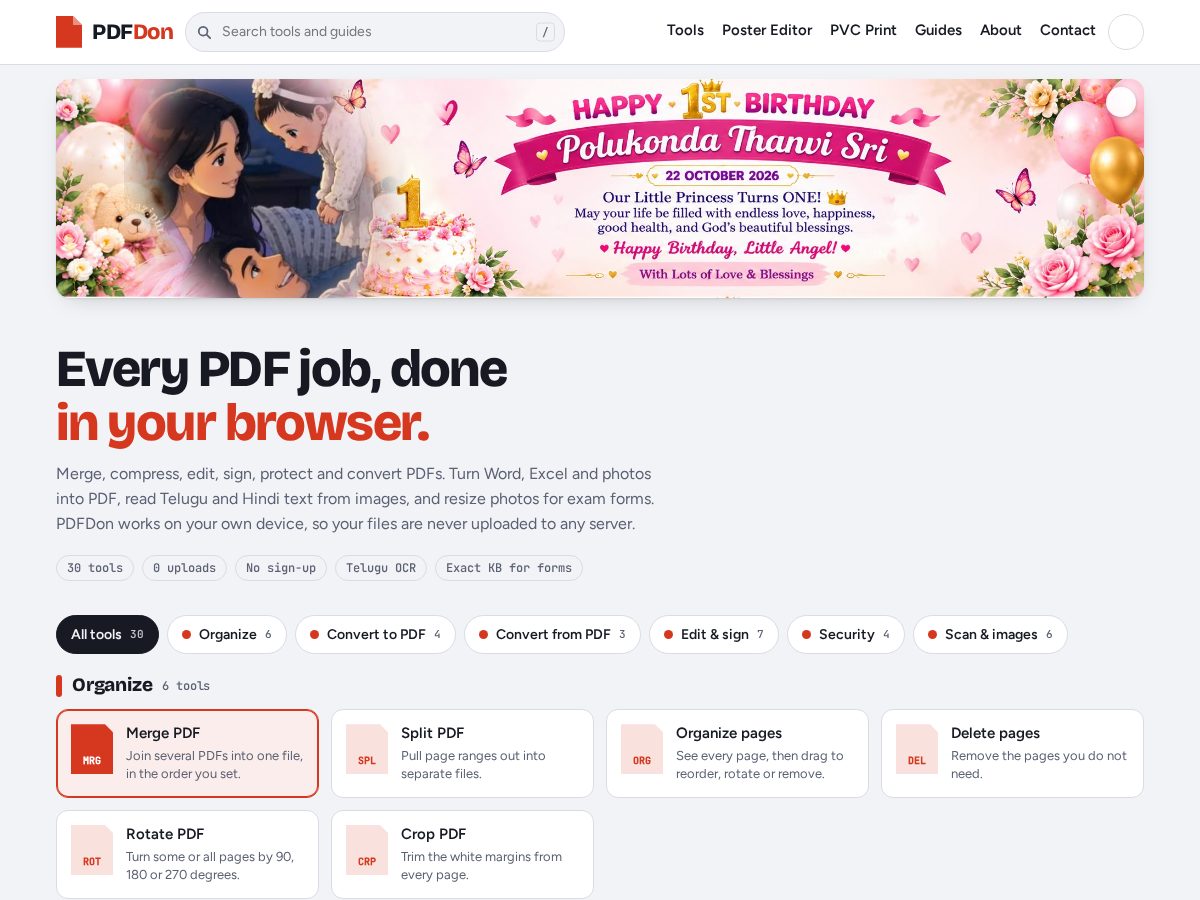
Task: Click the 'Exact KB for forms' chip
Action: point(509,568)
